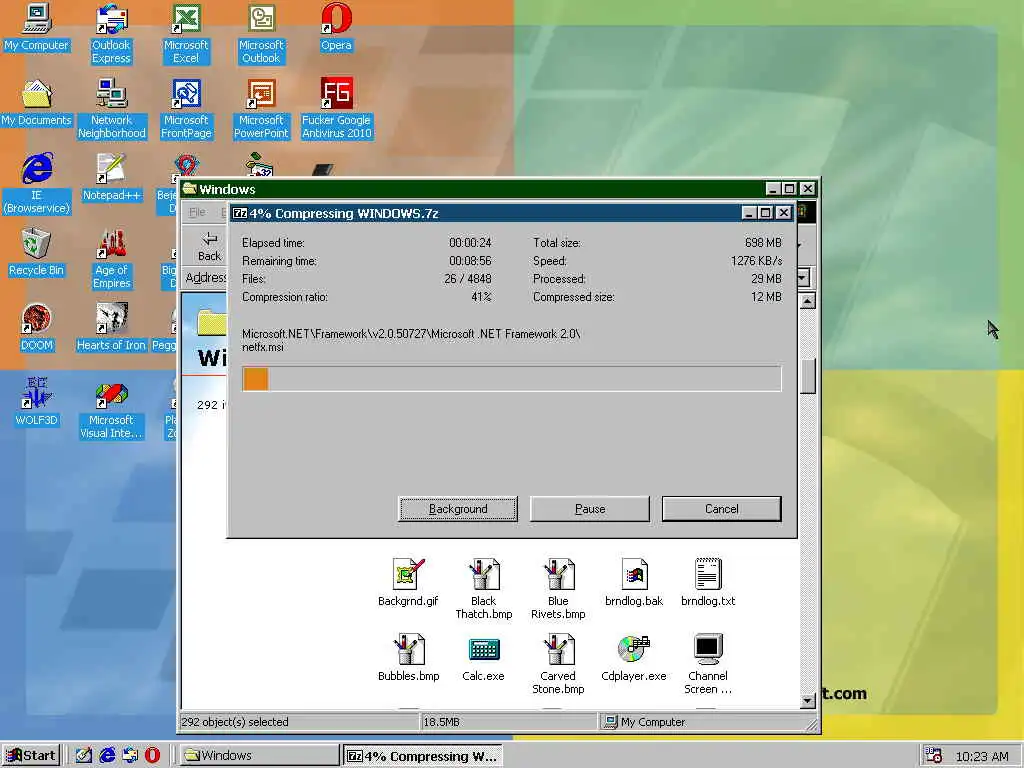
Task: Select Cdplayer.exe file
Action: coord(634,658)
